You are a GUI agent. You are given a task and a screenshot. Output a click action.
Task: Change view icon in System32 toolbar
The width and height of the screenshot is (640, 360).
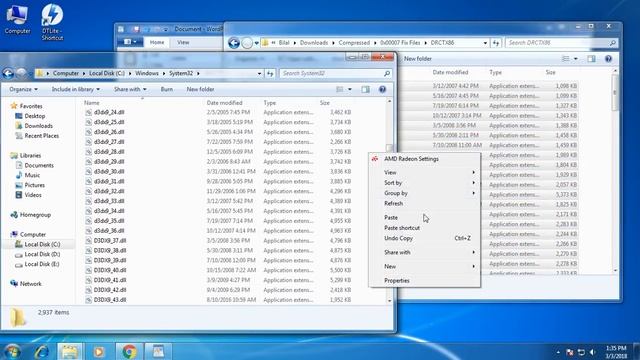click(340, 89)
